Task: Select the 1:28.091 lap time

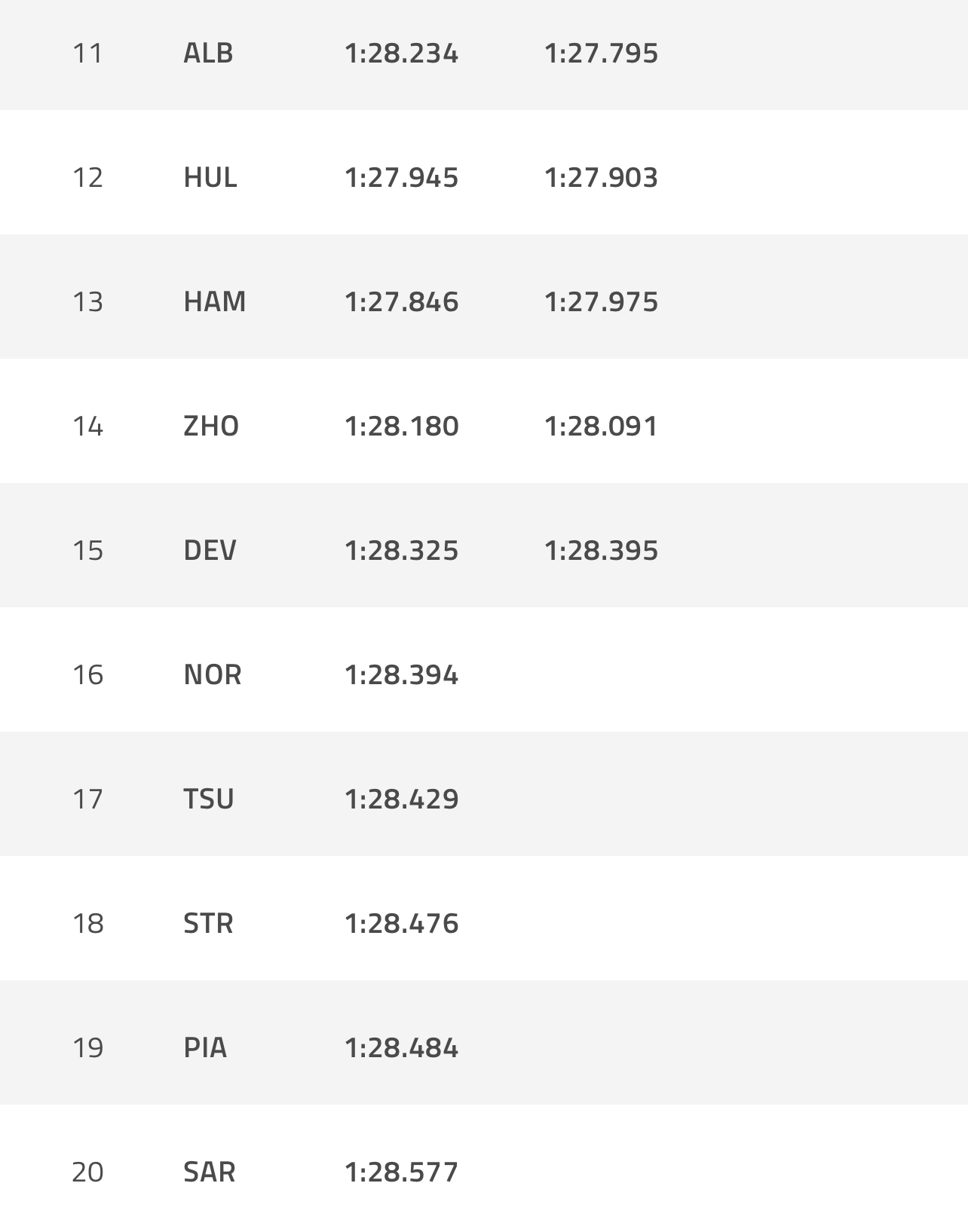Action: coord(601,426)
